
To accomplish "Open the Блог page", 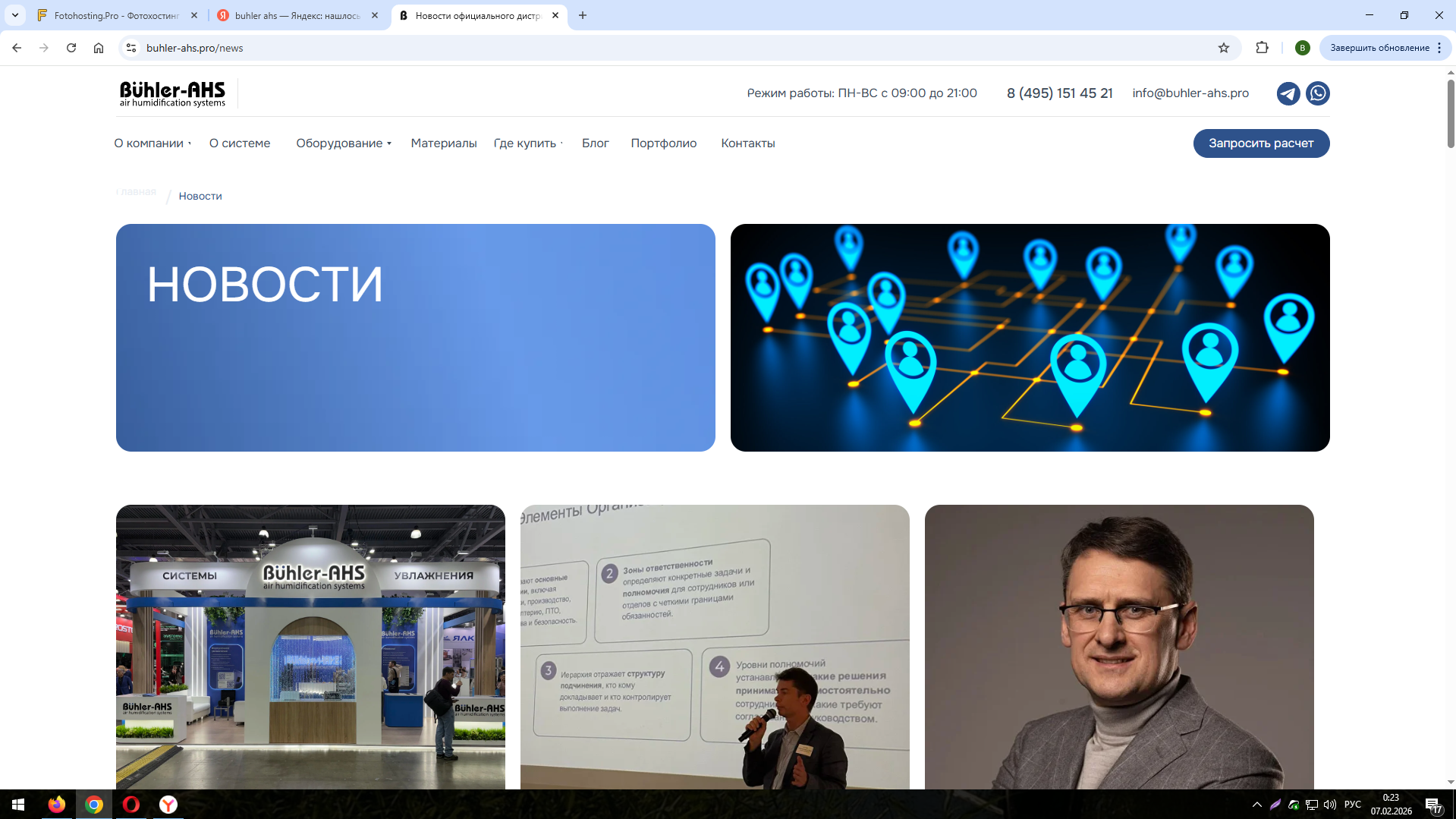I will 596,143.
